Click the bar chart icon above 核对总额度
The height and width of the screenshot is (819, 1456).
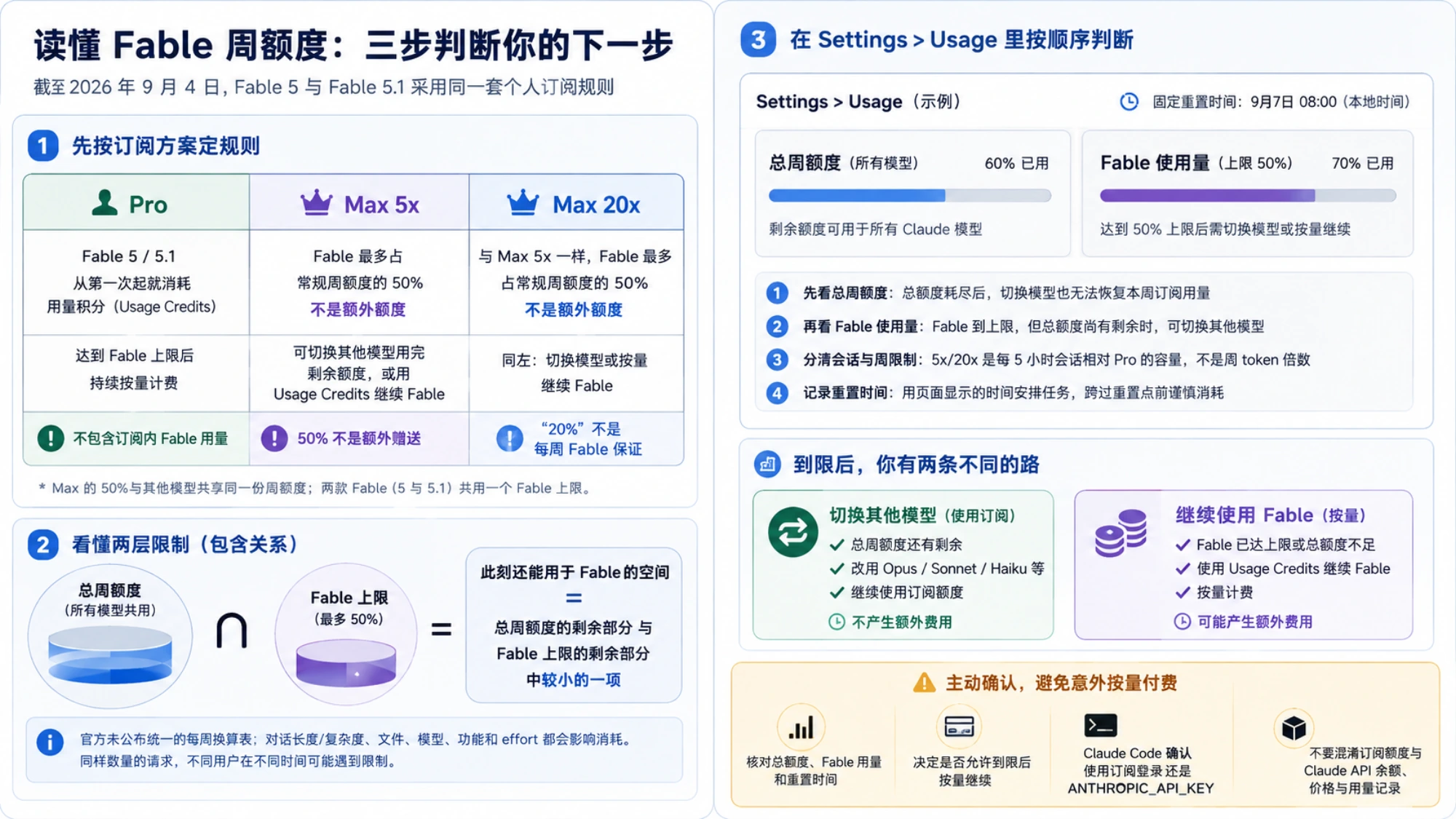[x=801, y=727]
